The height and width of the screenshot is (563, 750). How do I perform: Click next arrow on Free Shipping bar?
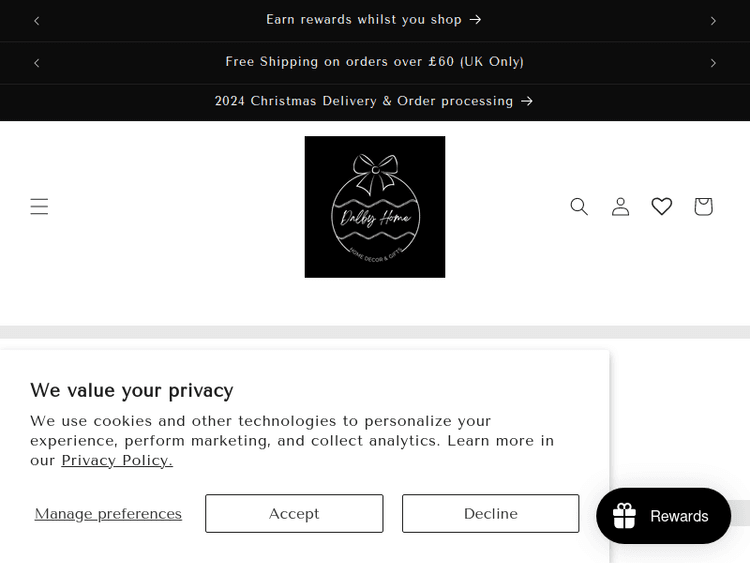pyautogui.click(x=713, y=63)
